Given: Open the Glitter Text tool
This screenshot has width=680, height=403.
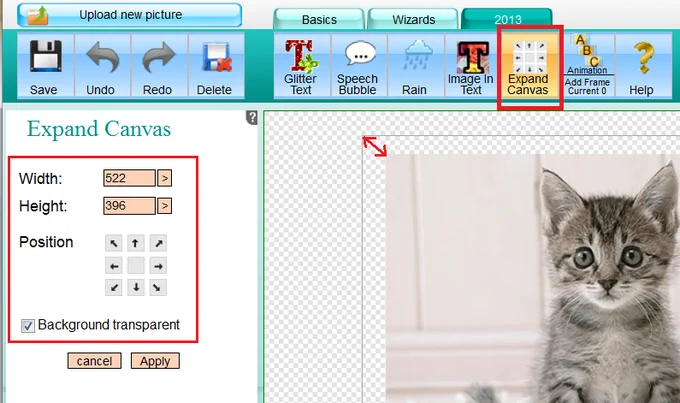Looking at the screenshot, I should point(302,66).
